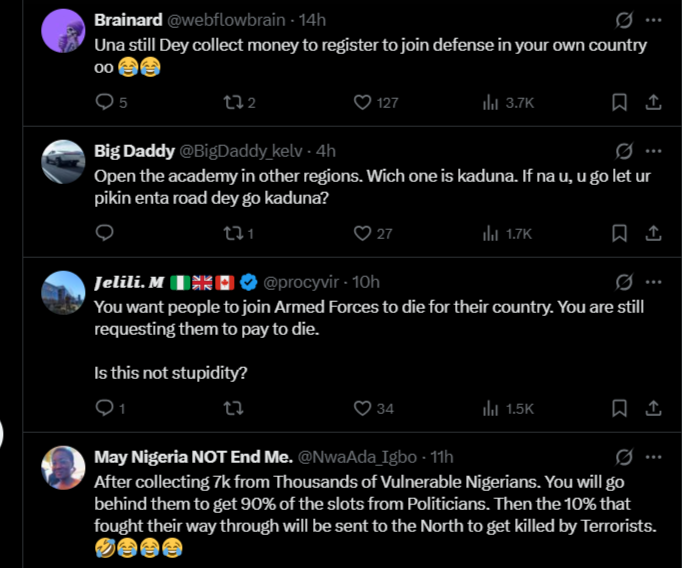Screen dimensions: 682x568
Task: Open the 10h timestamp on Jelili's tweet
Action: [367, 282]
